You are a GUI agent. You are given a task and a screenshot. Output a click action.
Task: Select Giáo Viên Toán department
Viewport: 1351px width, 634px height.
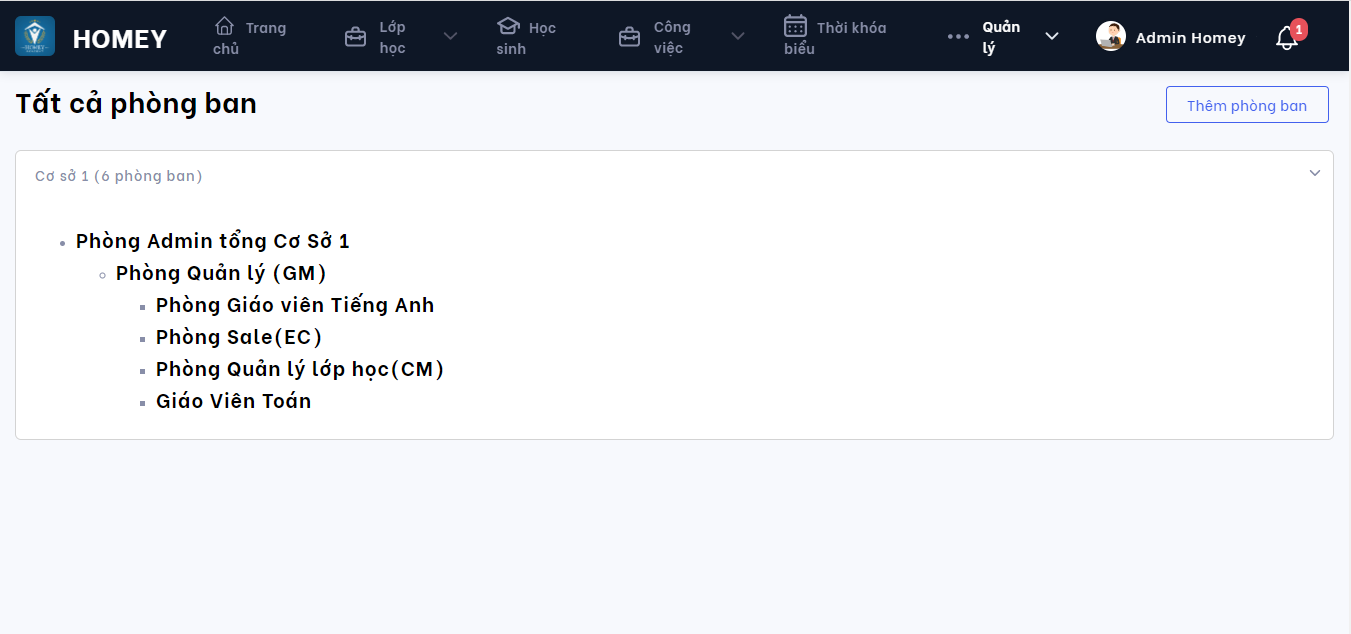233,401
